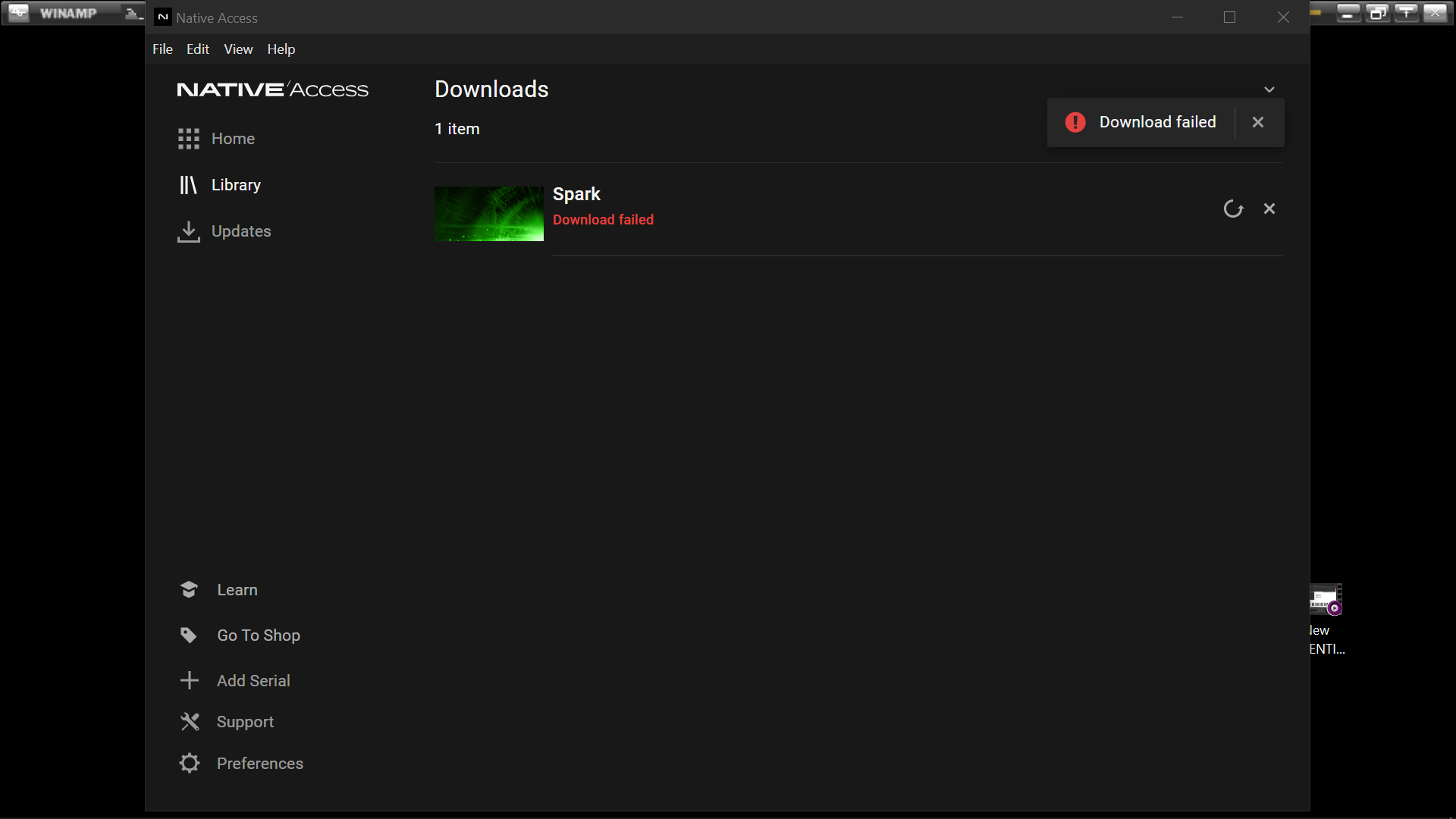
Task: Cancel the Spark download item
Action: [x=1269, y=209]
